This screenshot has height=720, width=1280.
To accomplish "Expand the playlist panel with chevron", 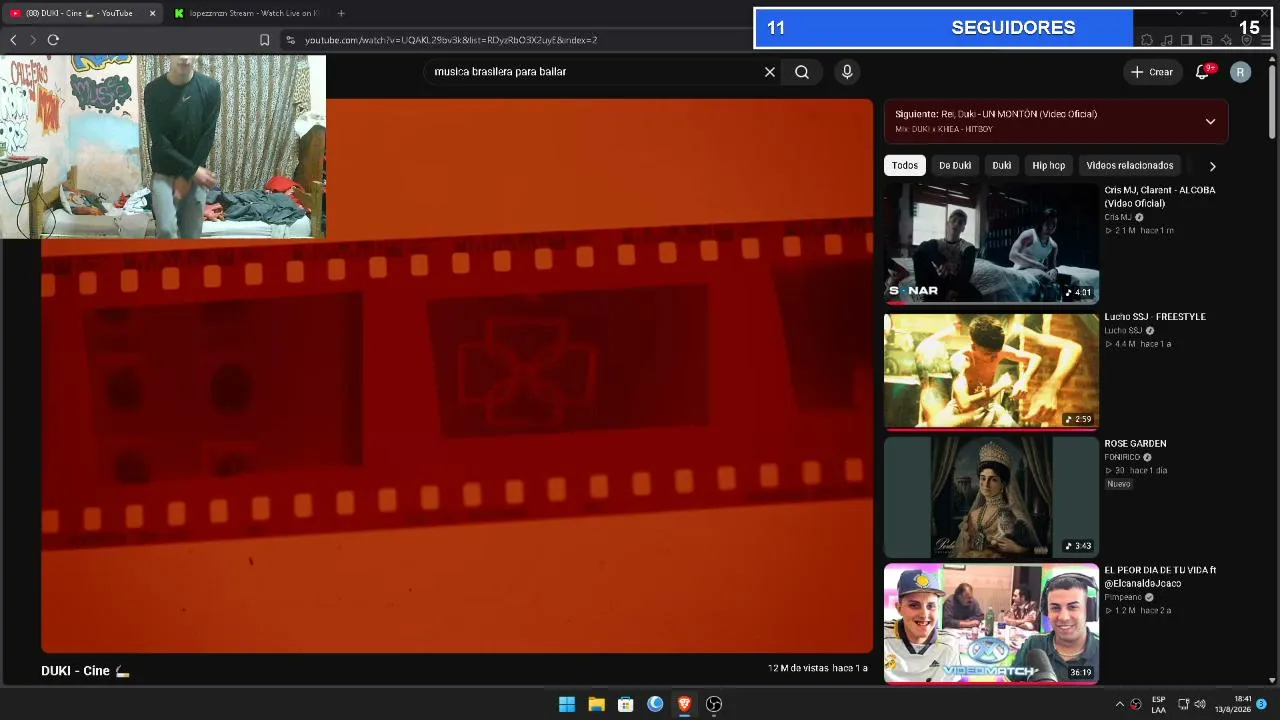I will point(1210,122).
